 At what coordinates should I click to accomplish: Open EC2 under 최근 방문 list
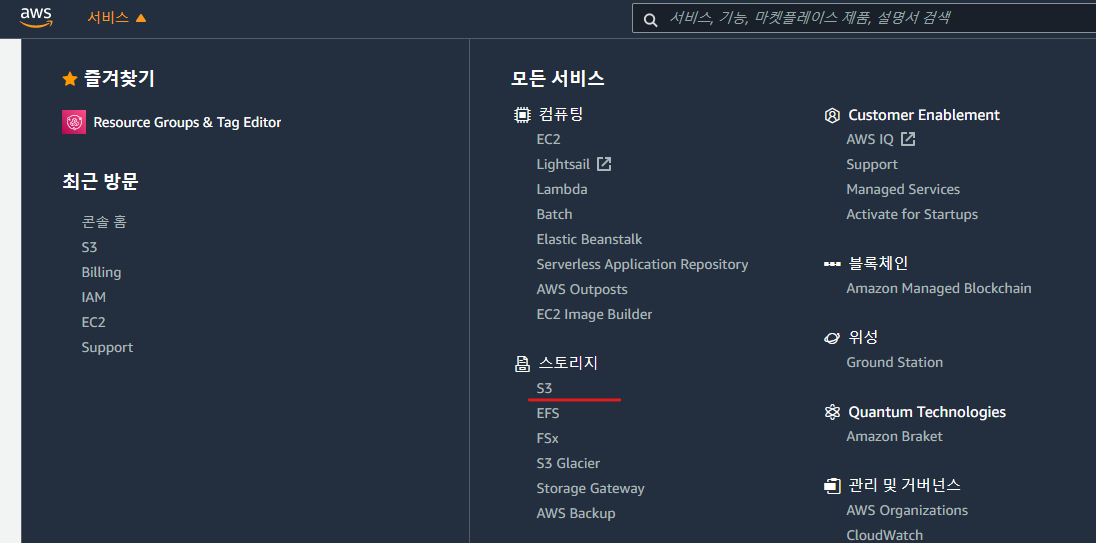(94, 322)
